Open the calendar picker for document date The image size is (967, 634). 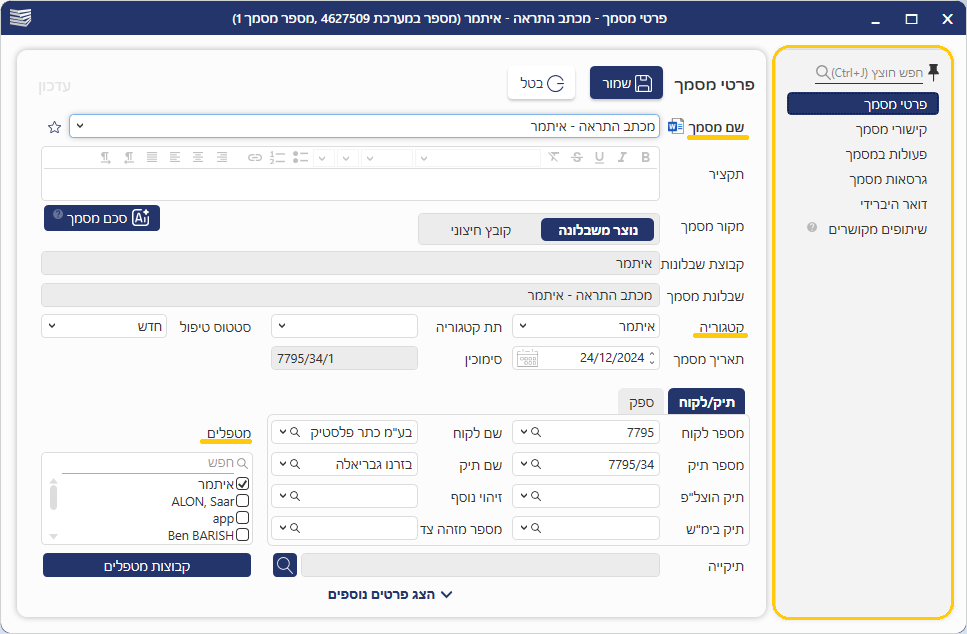tap(527, 358)
